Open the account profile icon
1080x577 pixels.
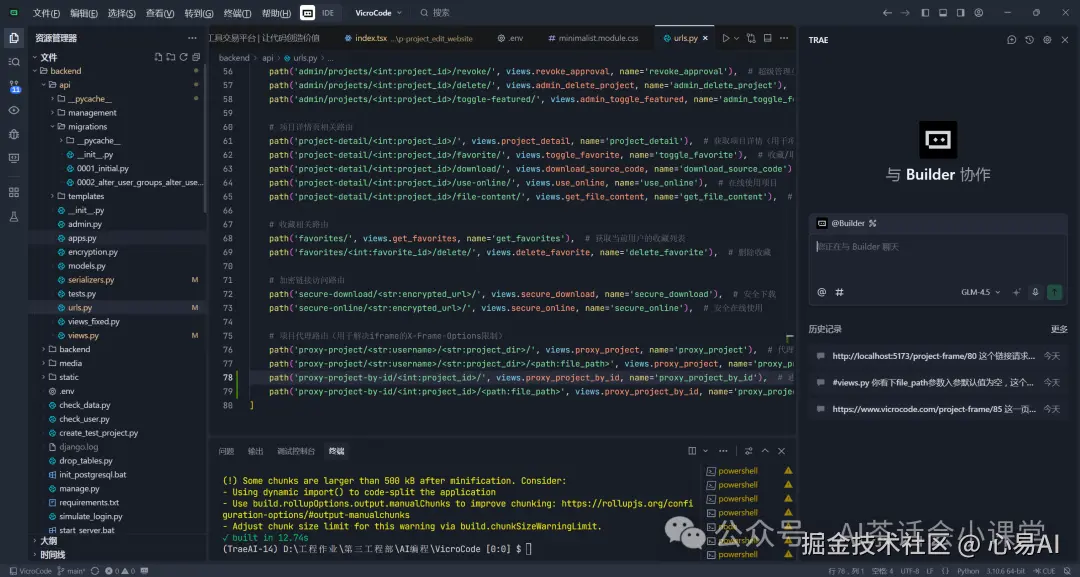click(978, 12)
